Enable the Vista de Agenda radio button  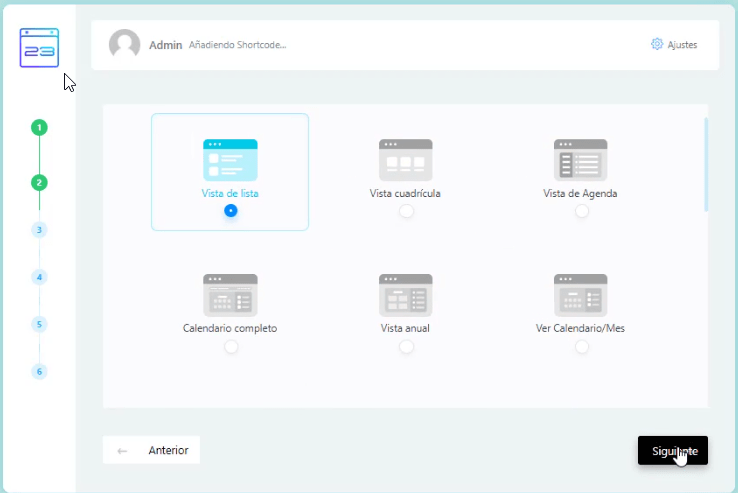tap(582, 211)
